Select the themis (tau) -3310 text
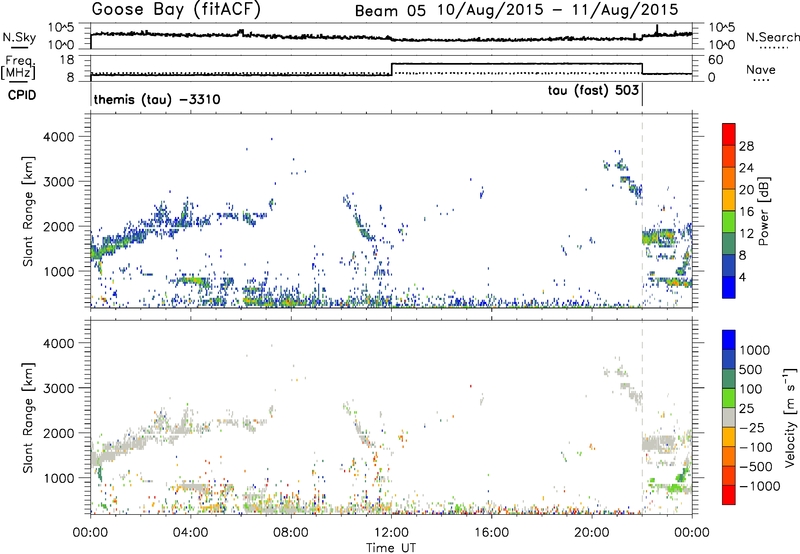The width and height of the screenshot is (800, 554). (x=157, y=99)
